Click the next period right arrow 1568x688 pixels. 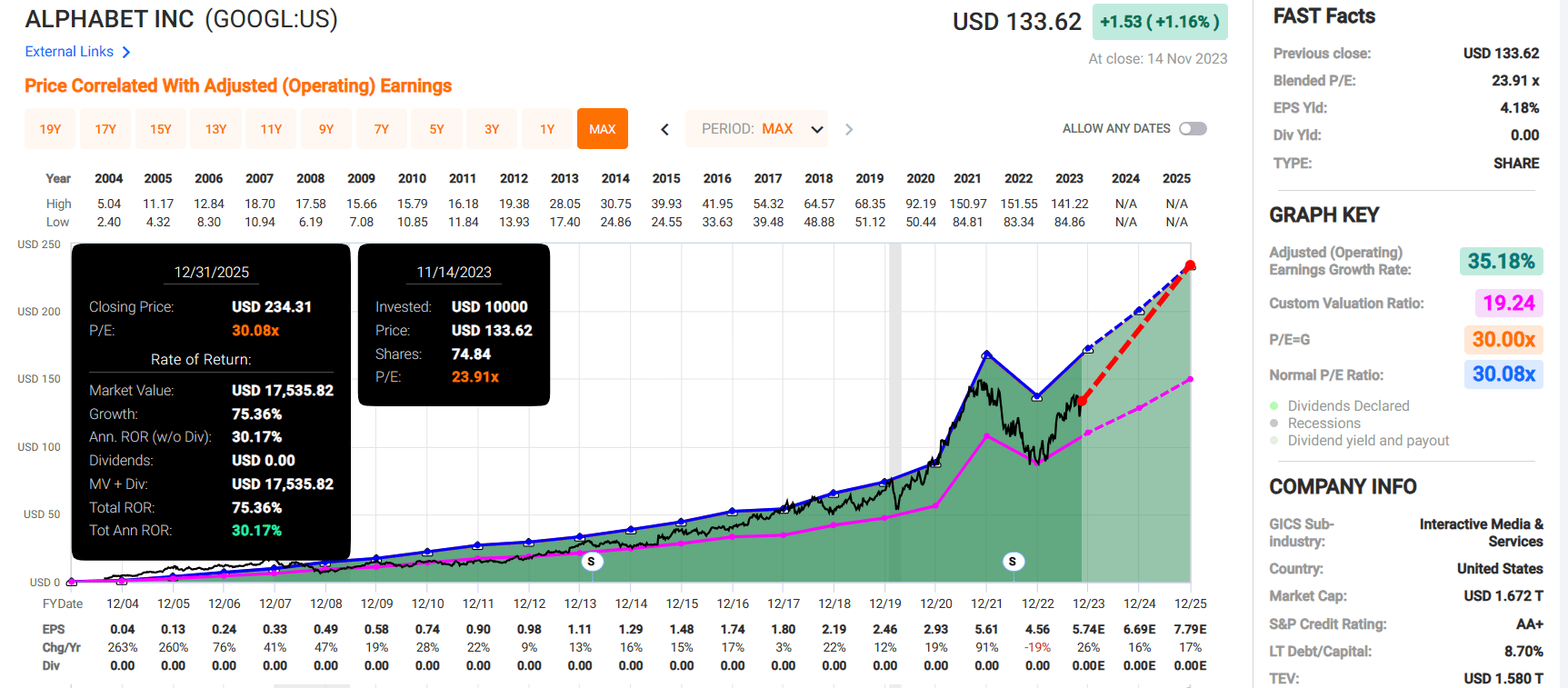tap(849, 129)
